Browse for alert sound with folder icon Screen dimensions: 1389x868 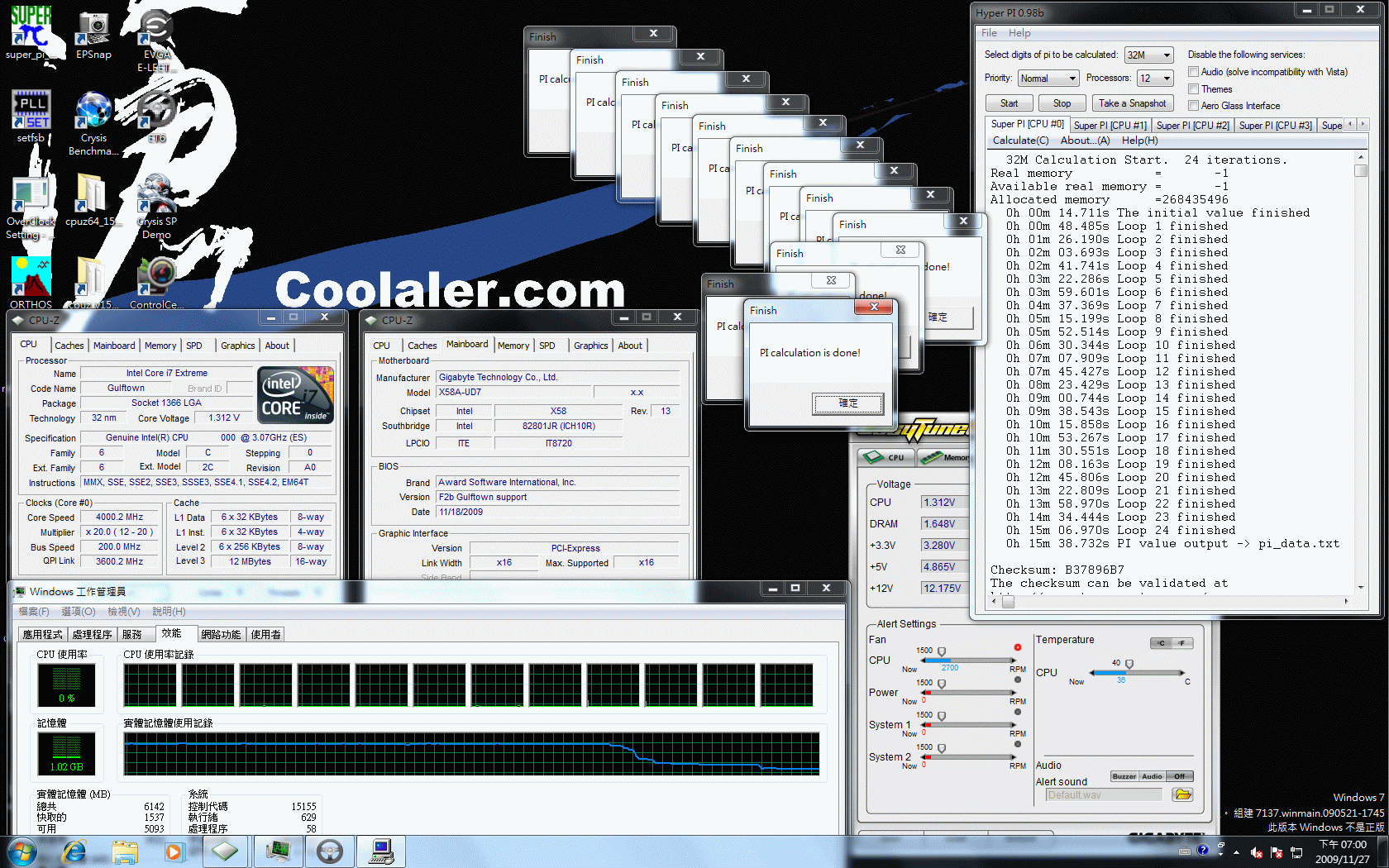1182,794
